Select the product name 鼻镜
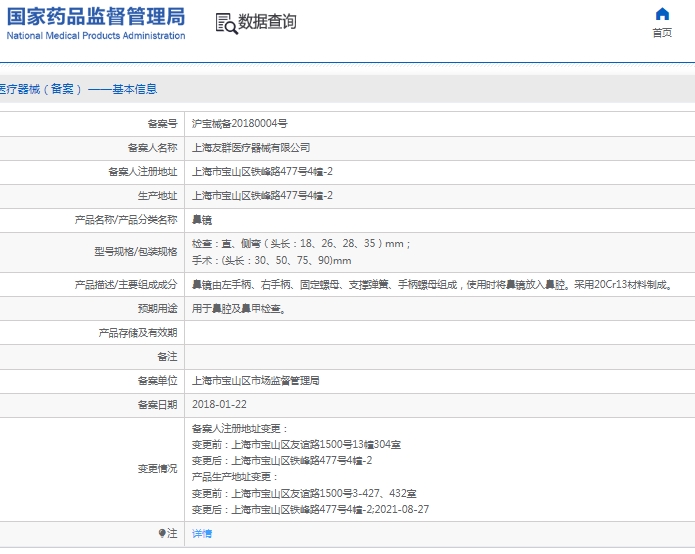This screenshot has width=695, height=554. coord(202,220)
